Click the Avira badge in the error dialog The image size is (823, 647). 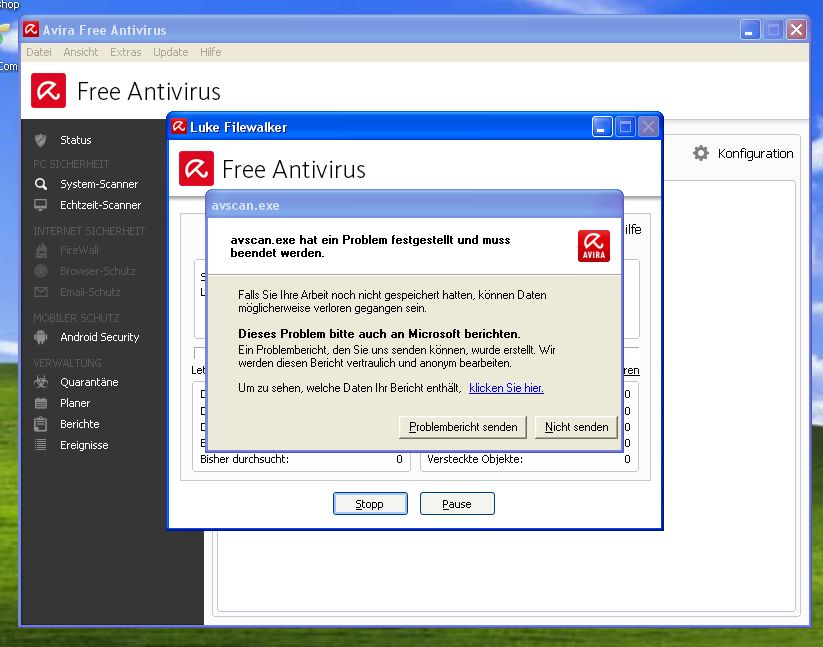(594, 246)
